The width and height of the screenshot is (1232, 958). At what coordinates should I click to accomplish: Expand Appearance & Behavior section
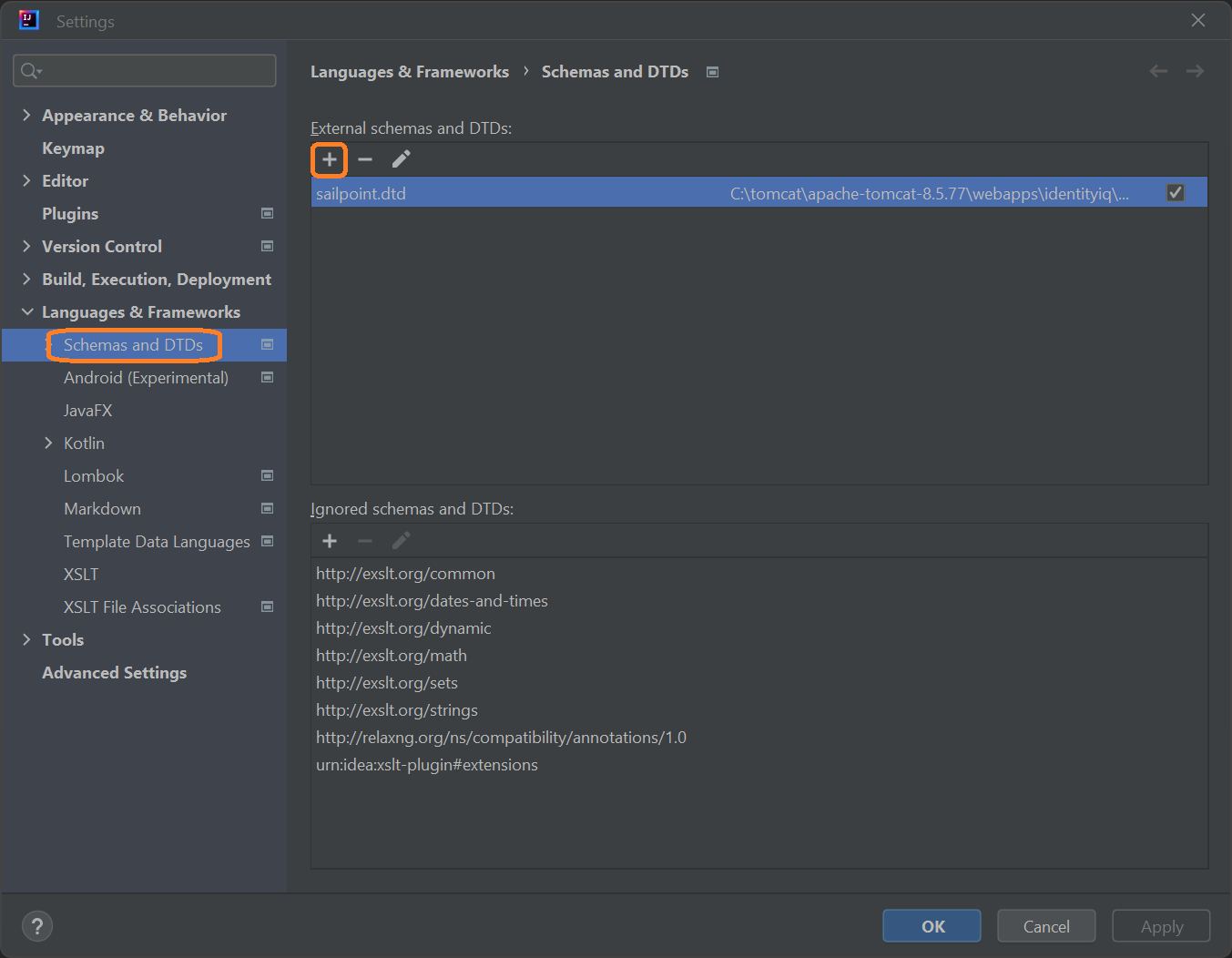tap(26, 115)
